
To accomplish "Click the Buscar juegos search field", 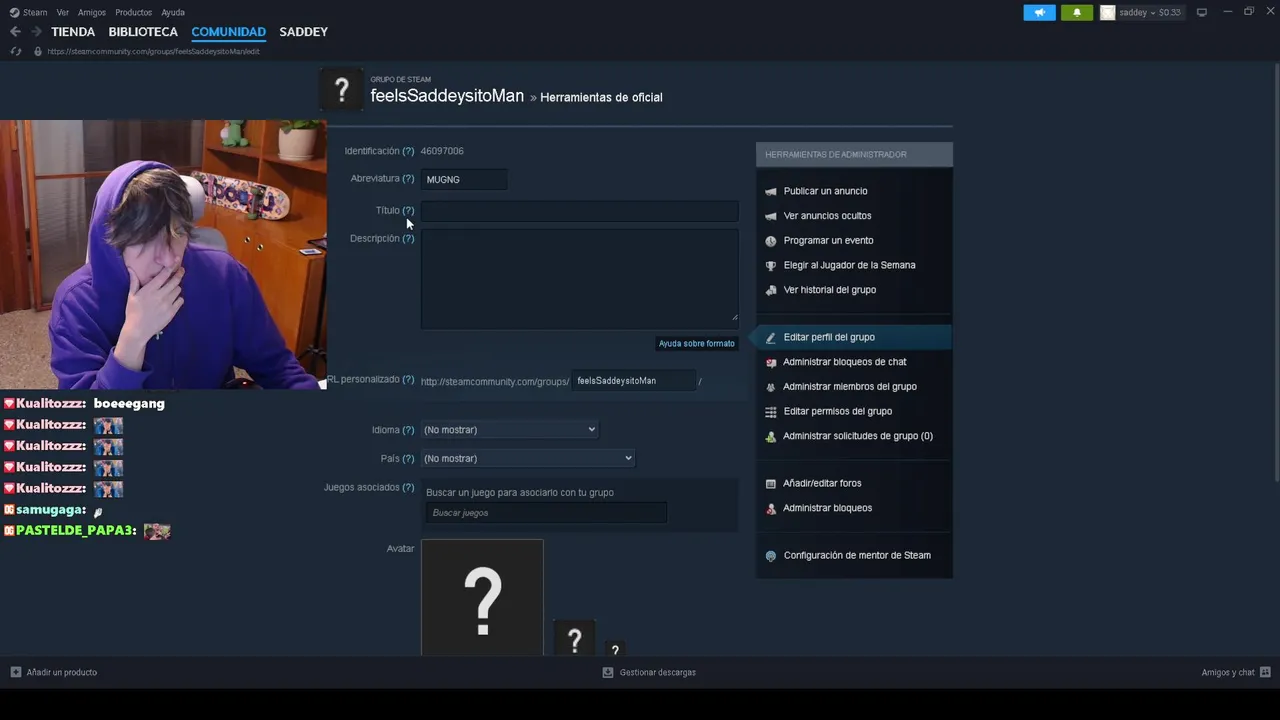I will (546, 513).
